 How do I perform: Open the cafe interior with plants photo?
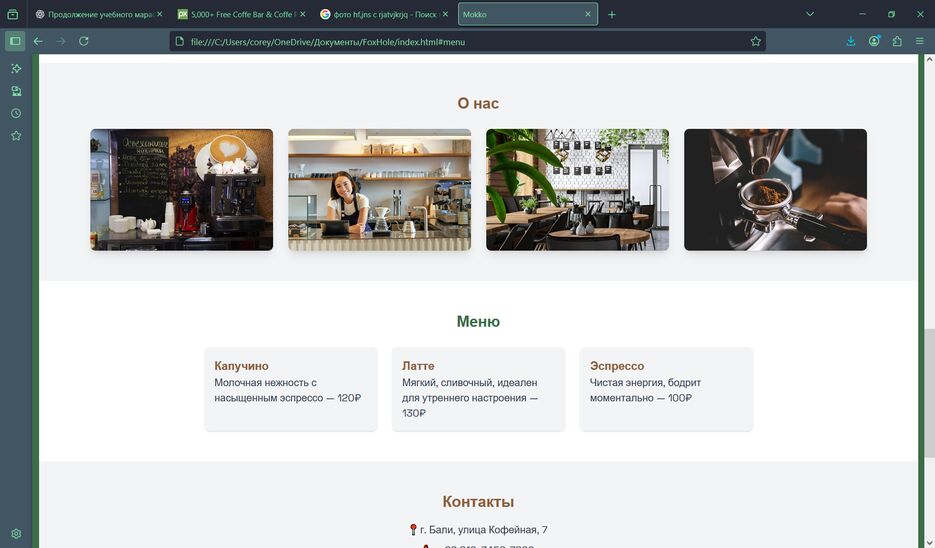[578, 190]
